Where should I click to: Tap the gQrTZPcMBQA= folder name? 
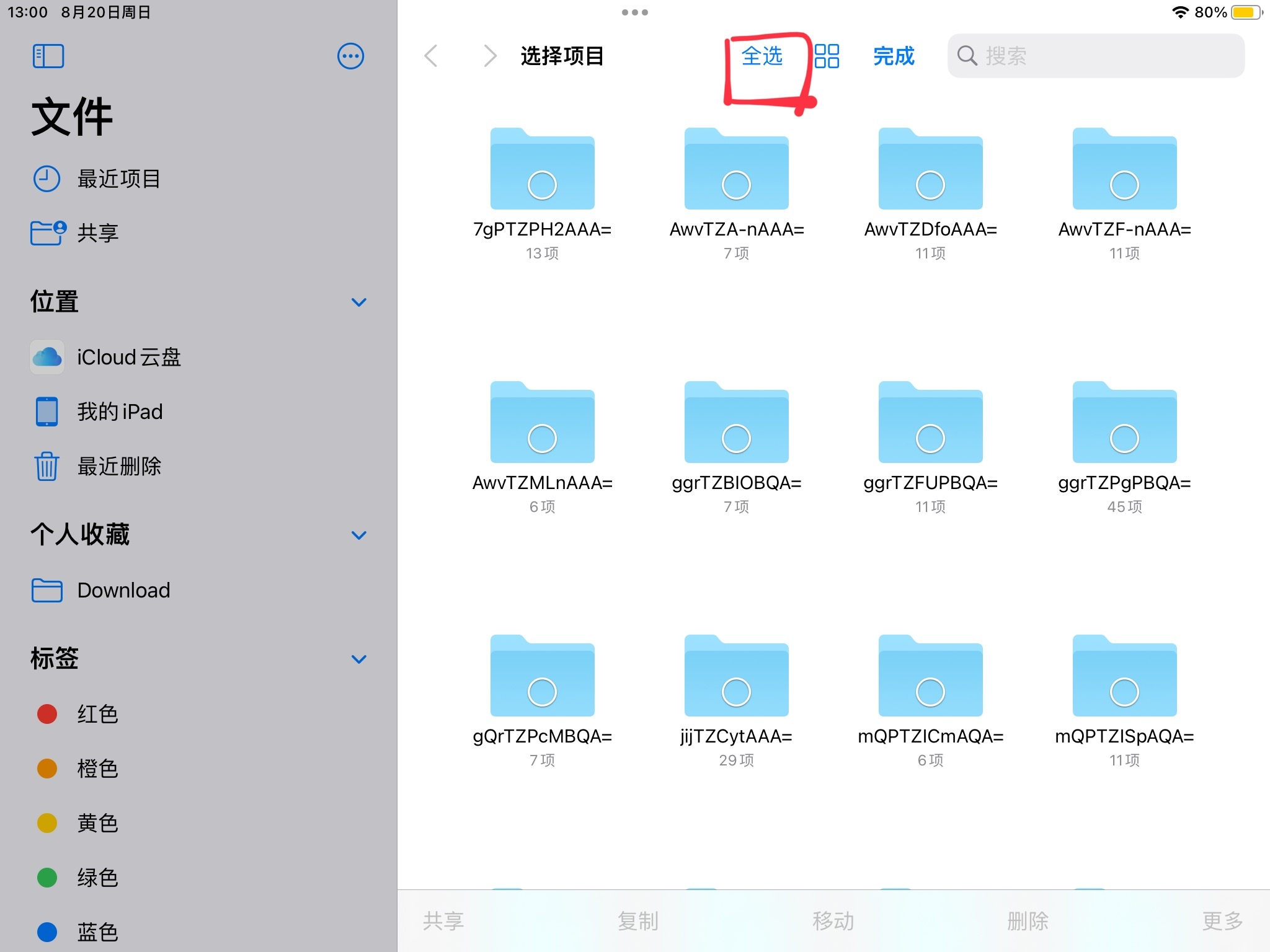542,736
